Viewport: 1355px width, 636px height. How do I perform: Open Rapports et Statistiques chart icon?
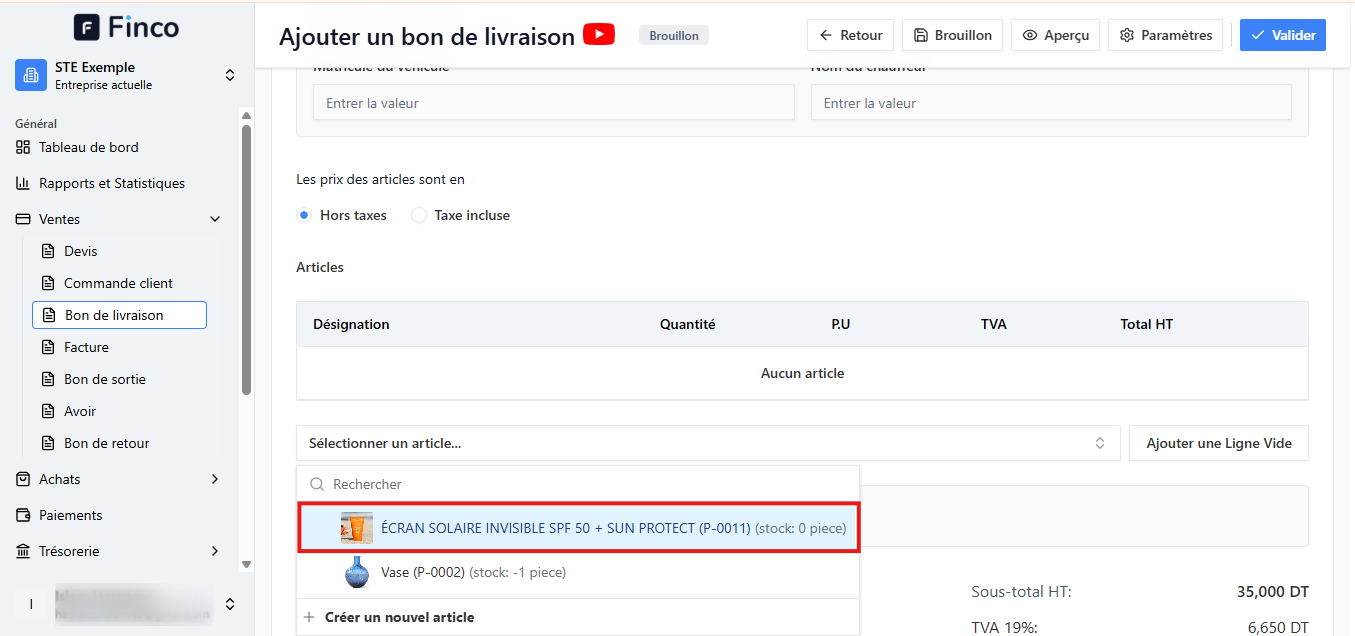pos(23,183)
